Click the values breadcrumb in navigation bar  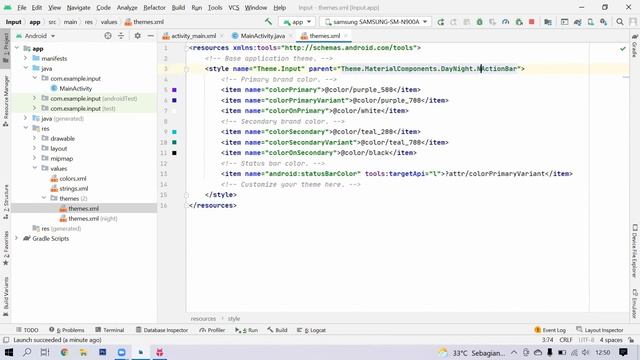point(109,22)
